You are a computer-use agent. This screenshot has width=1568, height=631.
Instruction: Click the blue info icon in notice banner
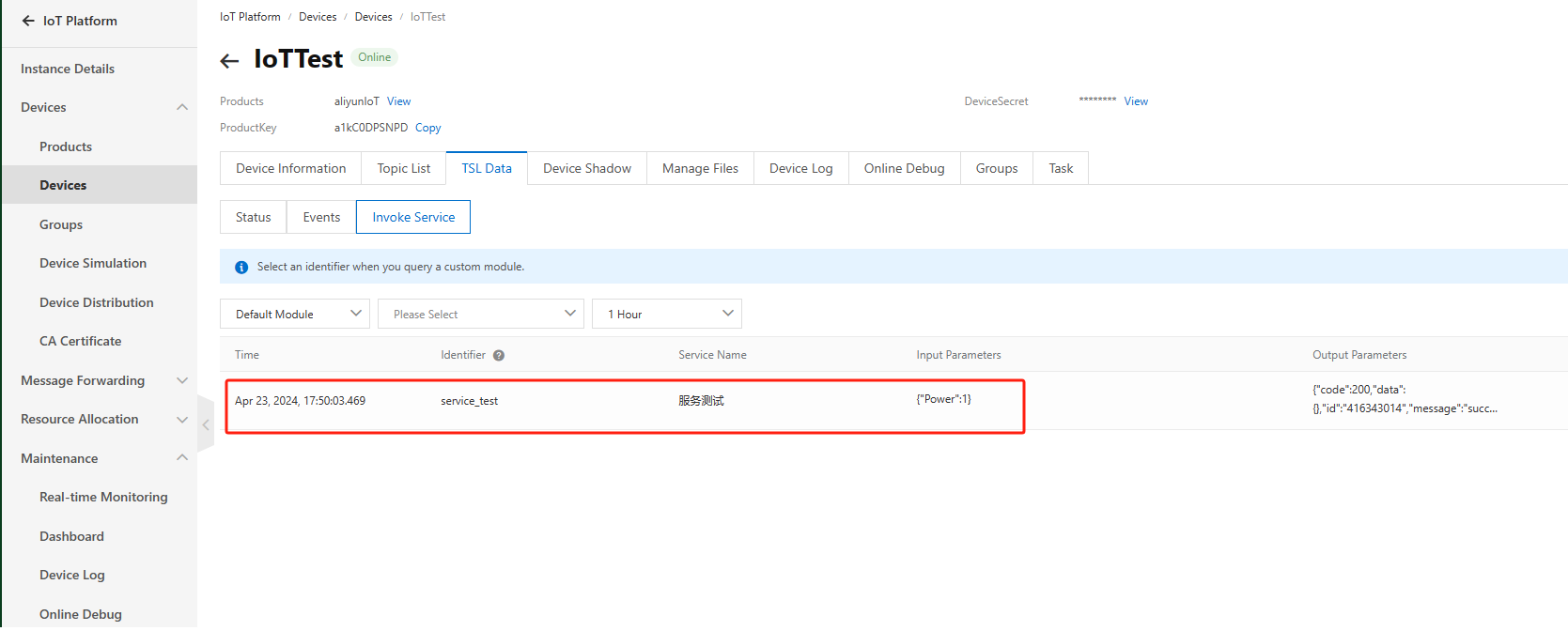tap(241, 268)
